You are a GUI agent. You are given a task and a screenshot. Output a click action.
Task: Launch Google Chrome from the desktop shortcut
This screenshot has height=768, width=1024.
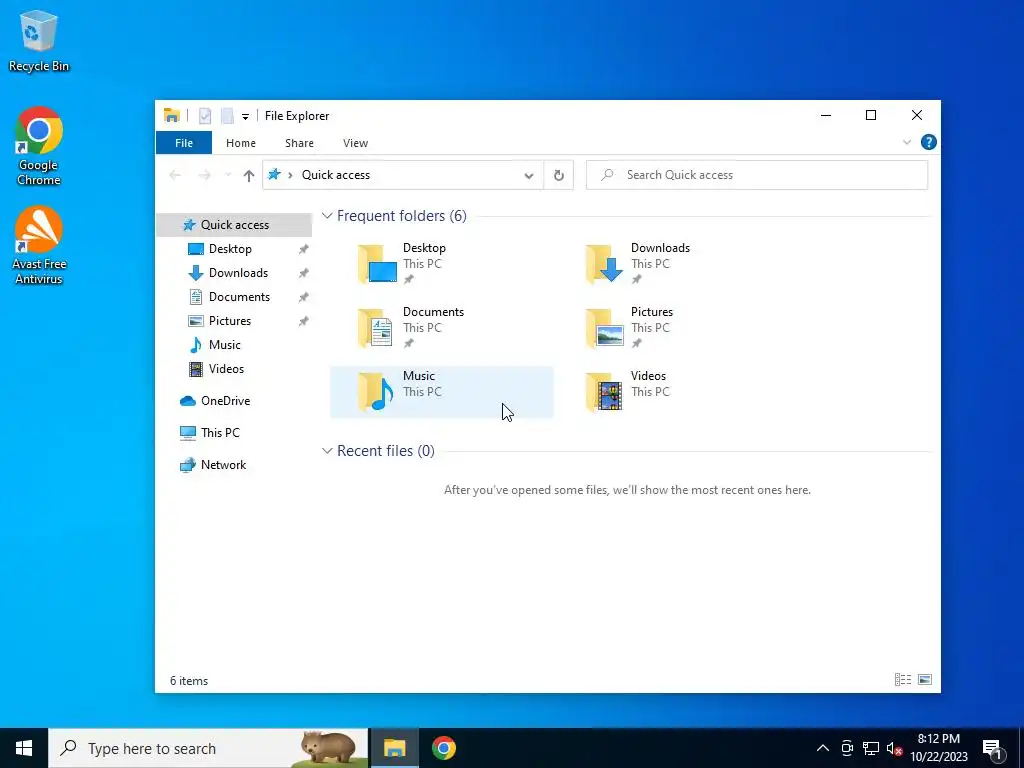click(39, 146)
